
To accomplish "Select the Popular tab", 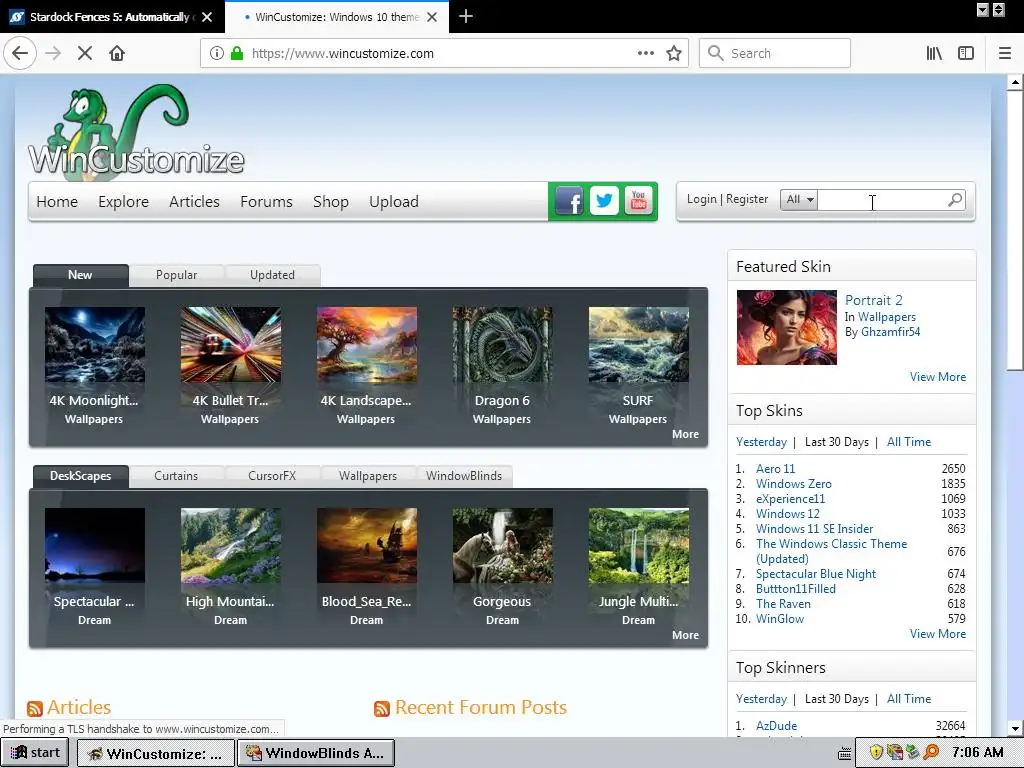I will [x=176, y=275].
